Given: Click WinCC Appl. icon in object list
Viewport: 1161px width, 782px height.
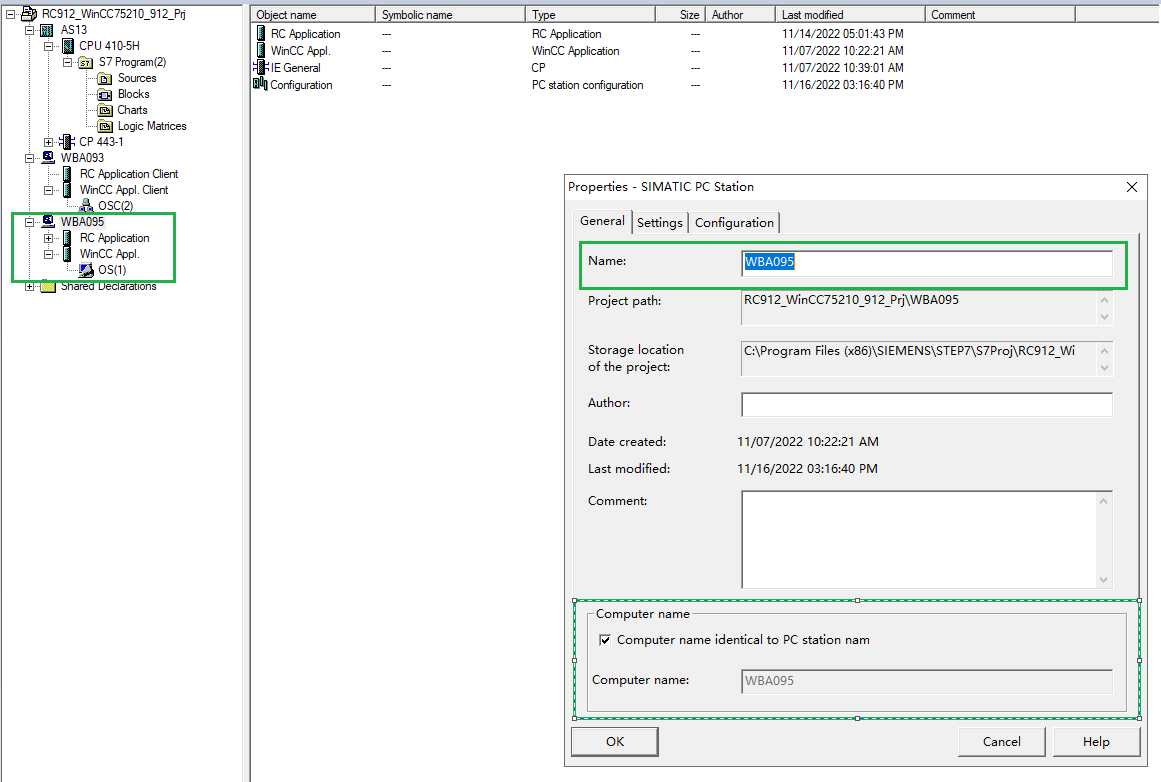Looking at the screenshot, I should pos(261,50).
